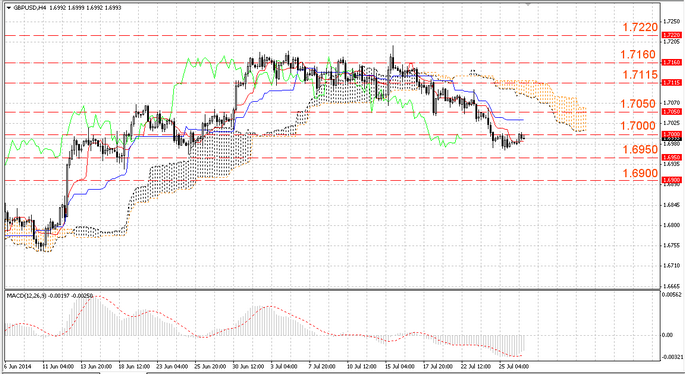Click the MACD(12,26,9) indicator label
The width and height of the screenshot is (685, 374).
[x=26, y=296]
